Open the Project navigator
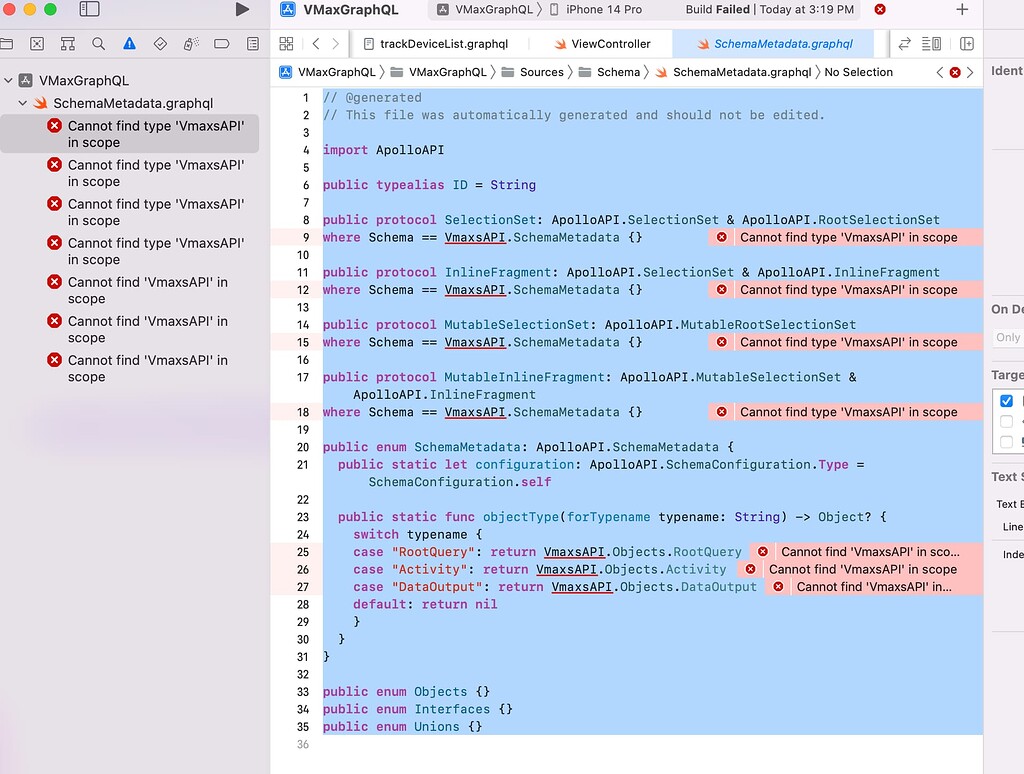This screenshot has height=774, width=1024. pos(8,45)
